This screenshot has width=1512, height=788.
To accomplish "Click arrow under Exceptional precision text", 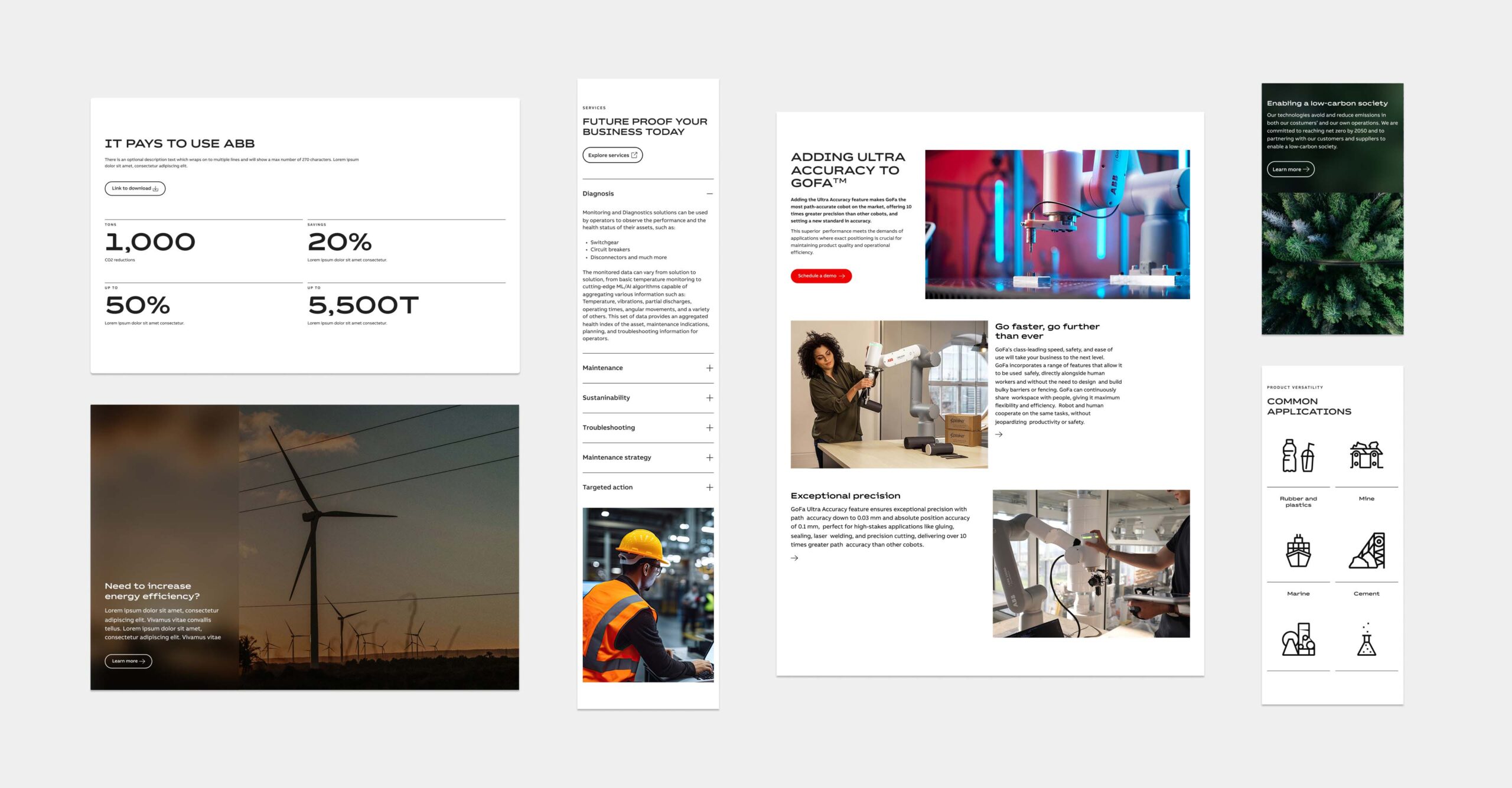I will 795,558.
